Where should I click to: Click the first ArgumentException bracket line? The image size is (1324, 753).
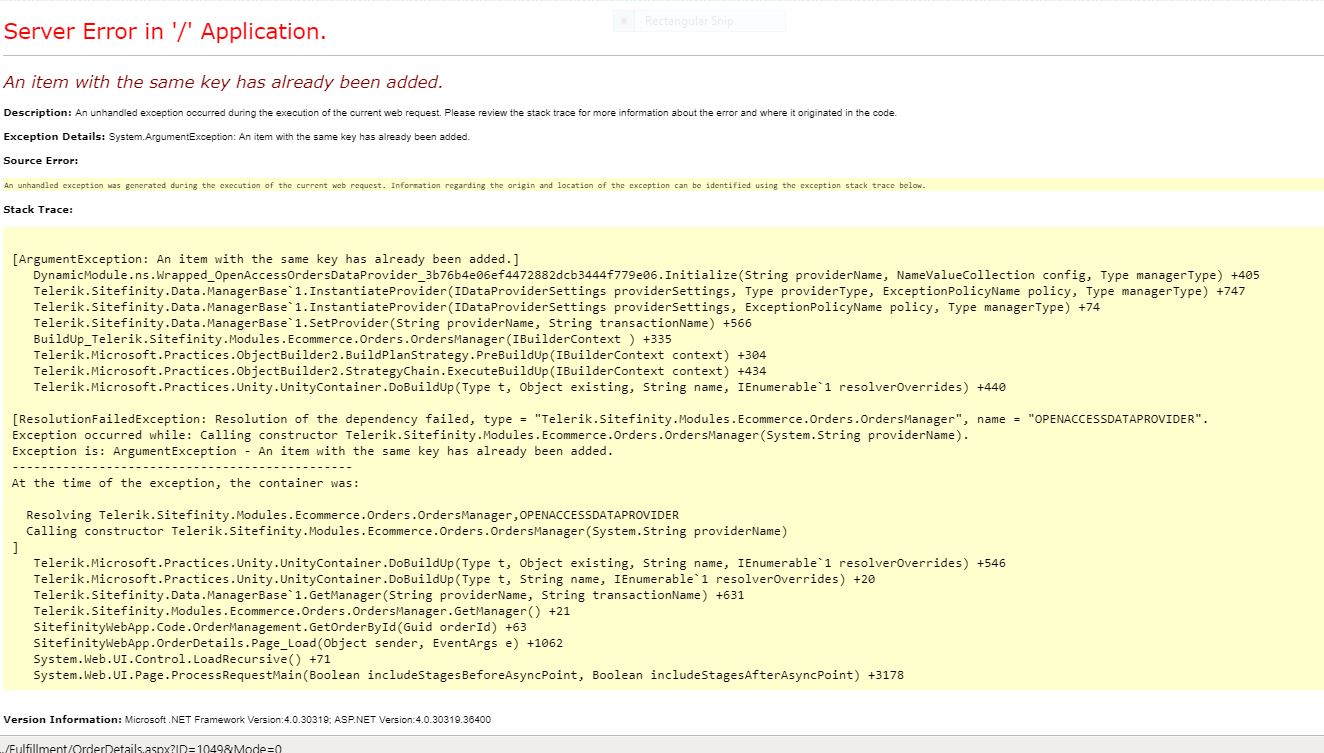(x=265, y=259)
